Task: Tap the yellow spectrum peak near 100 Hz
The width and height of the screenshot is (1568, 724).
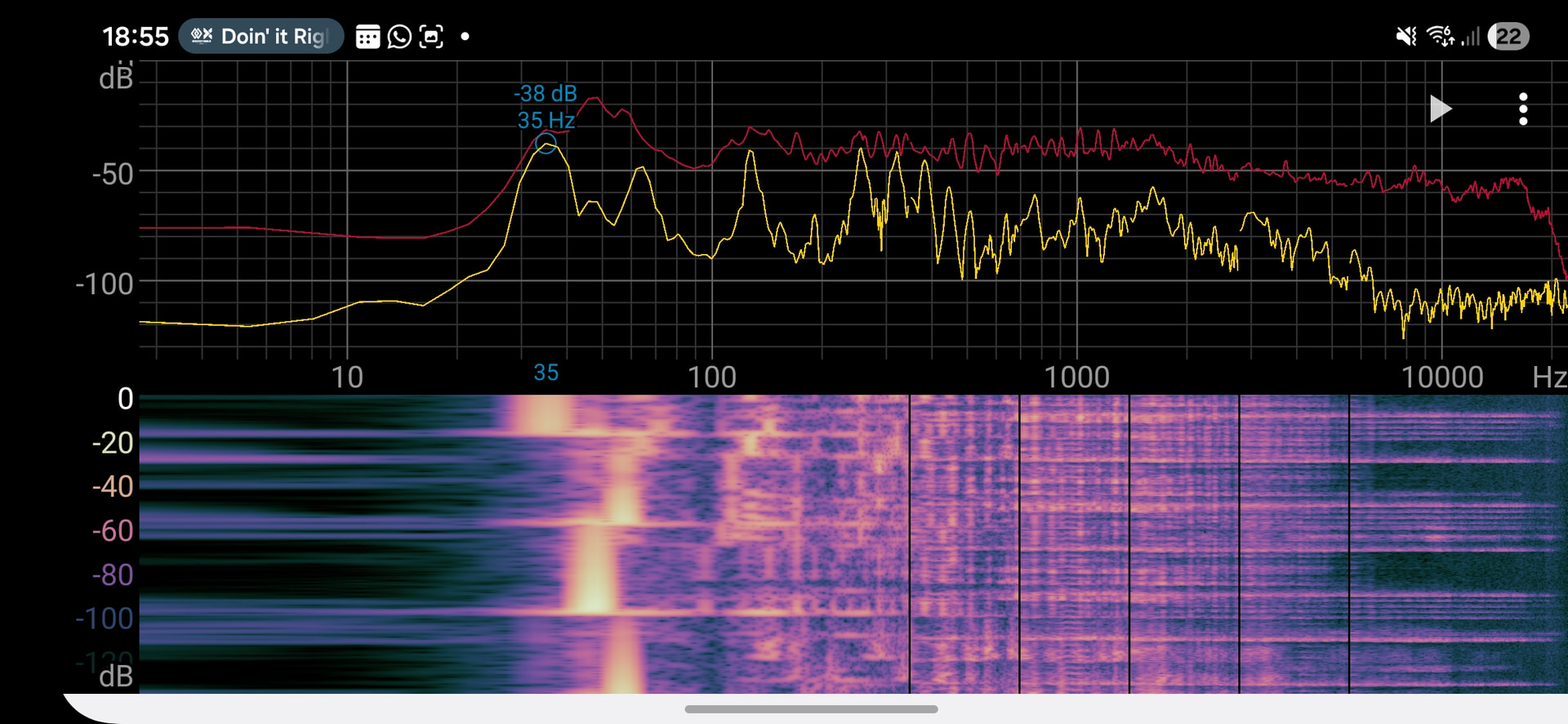Action: (x=750, y=153)
